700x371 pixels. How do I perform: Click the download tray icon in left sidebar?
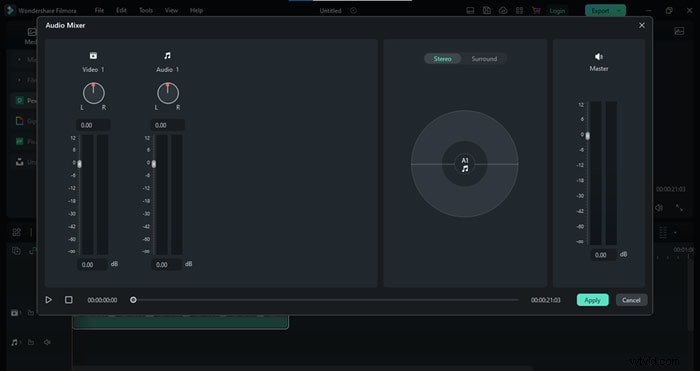click(19, 162)
